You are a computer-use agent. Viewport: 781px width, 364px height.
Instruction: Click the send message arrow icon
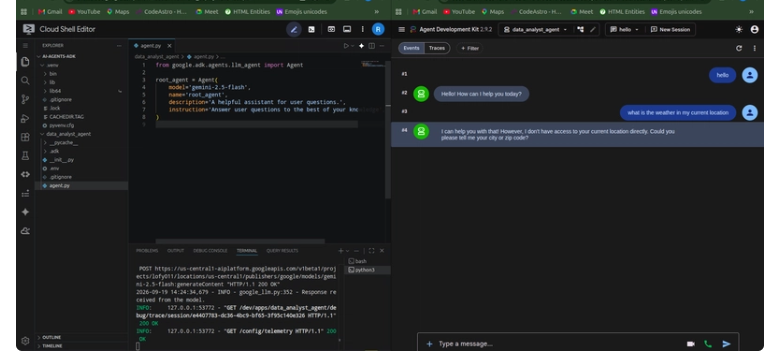click(726, 344)
